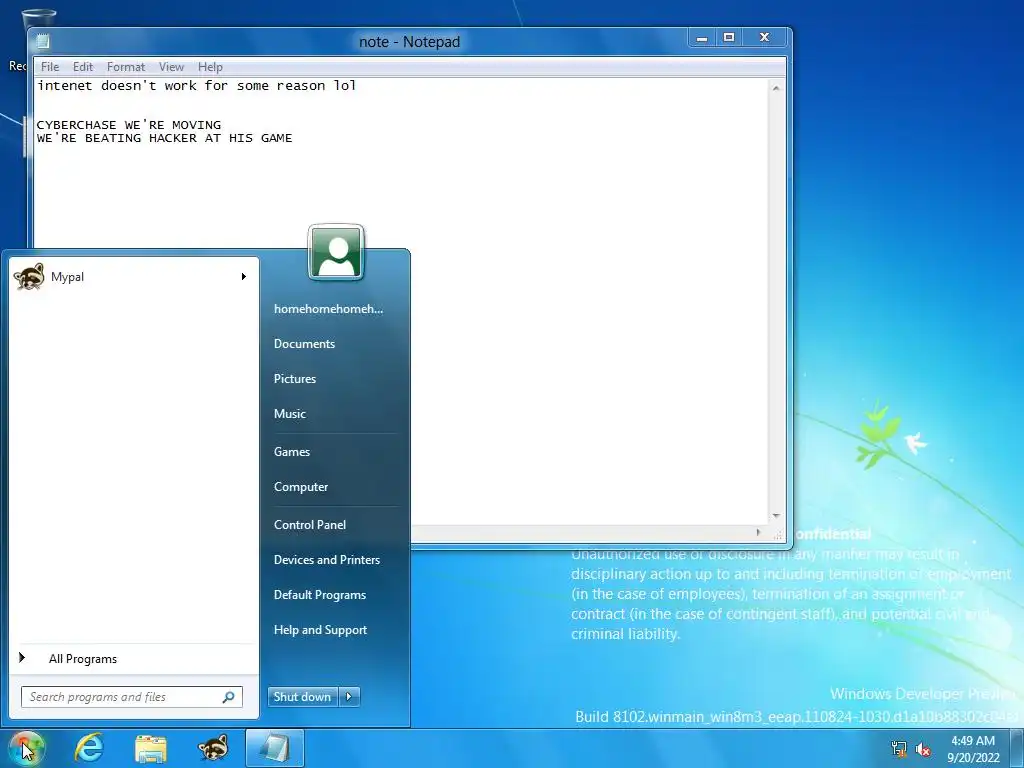Launch Internet Explorer from taskbar

89,748
